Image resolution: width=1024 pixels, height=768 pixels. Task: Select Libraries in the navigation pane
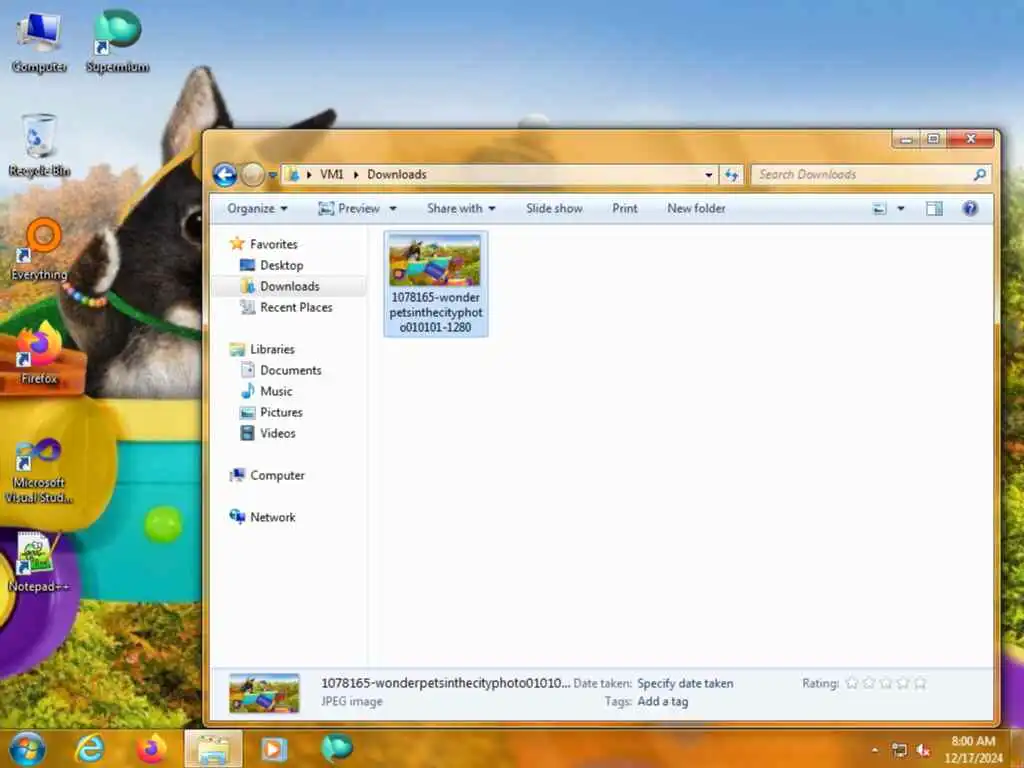click(x=272, y=349)
